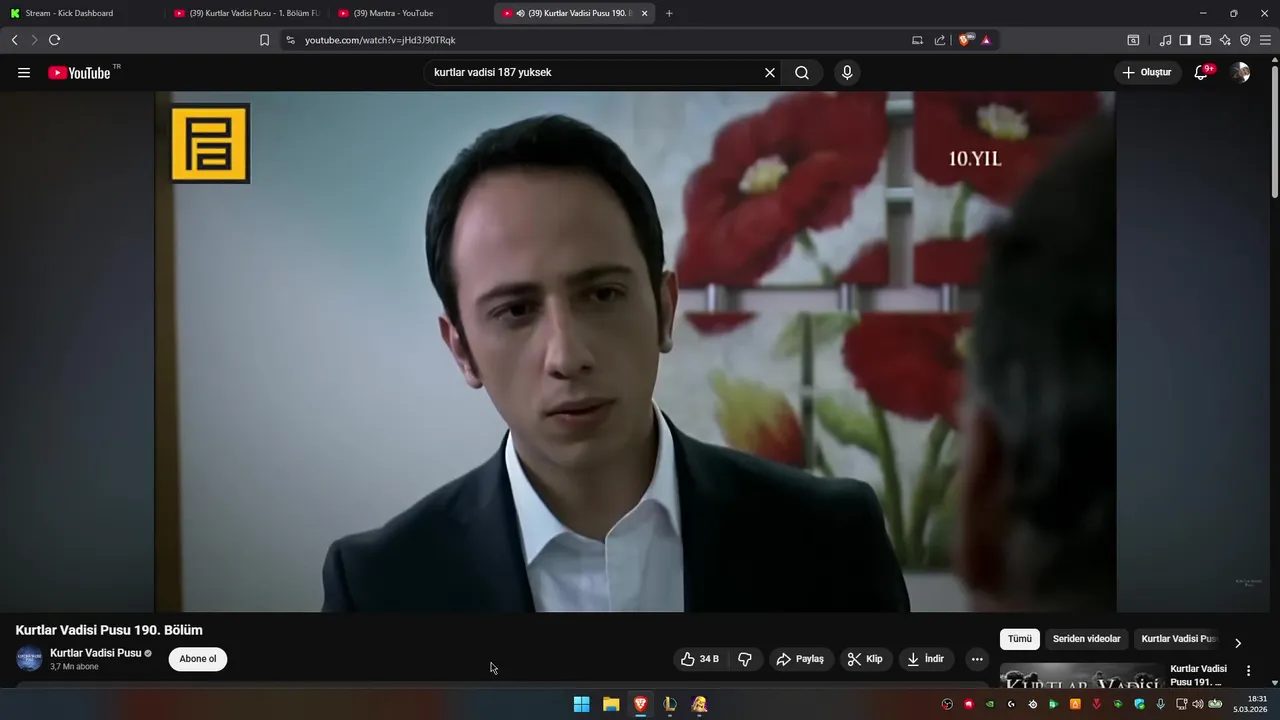This screenshot has height=720, width=1280.
Task: Share video using Paylaş button
Action: pos(801,659)
